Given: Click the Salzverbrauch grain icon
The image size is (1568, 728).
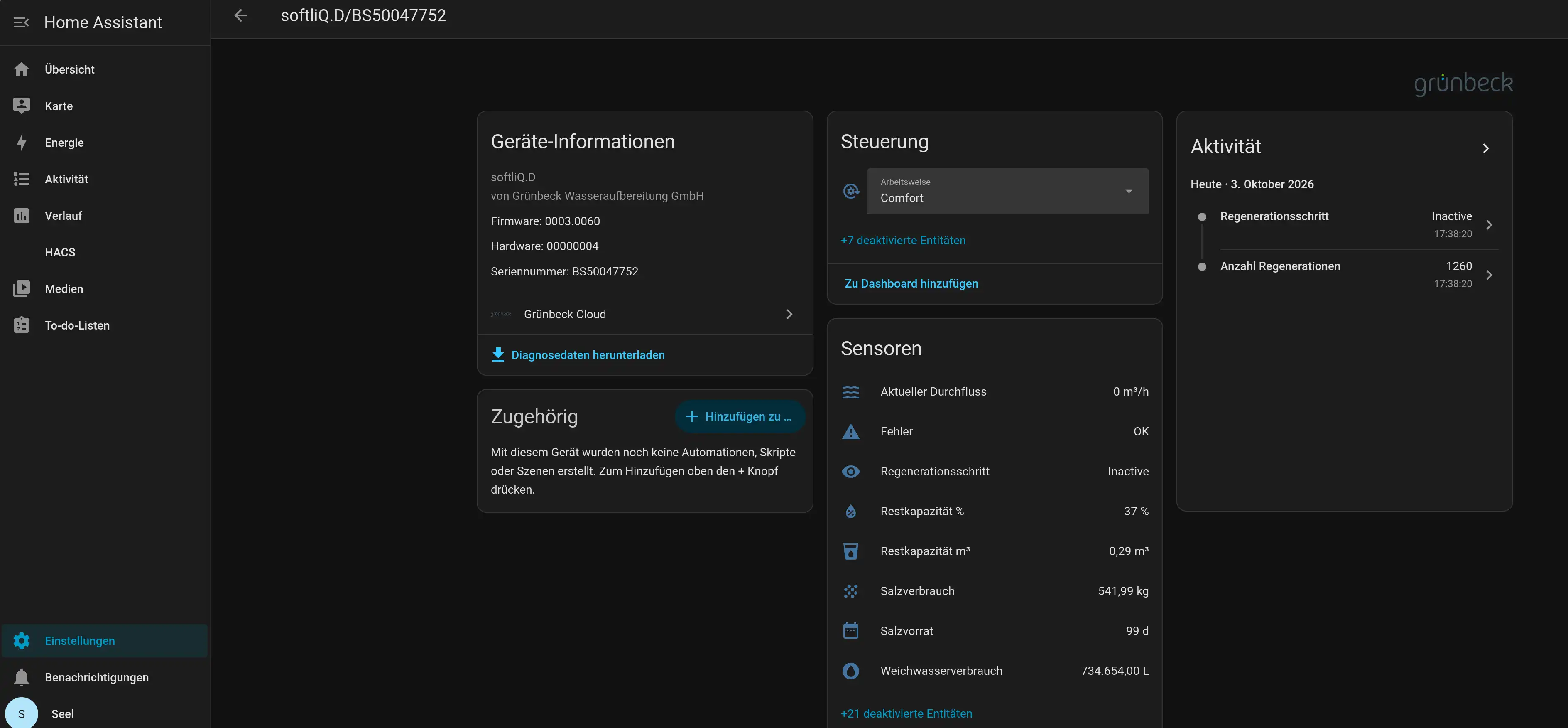Looking at the screenshot, I should [x=850, y=591].
